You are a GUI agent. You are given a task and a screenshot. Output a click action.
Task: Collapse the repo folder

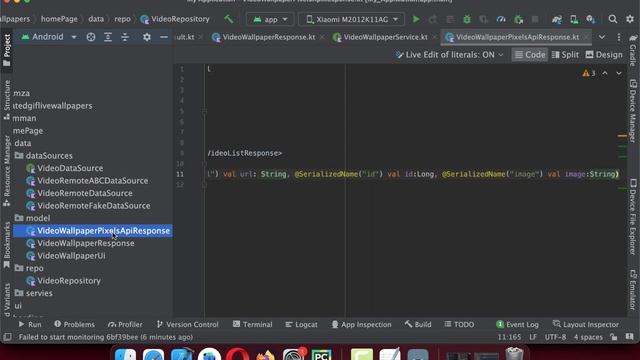point(29,268)
